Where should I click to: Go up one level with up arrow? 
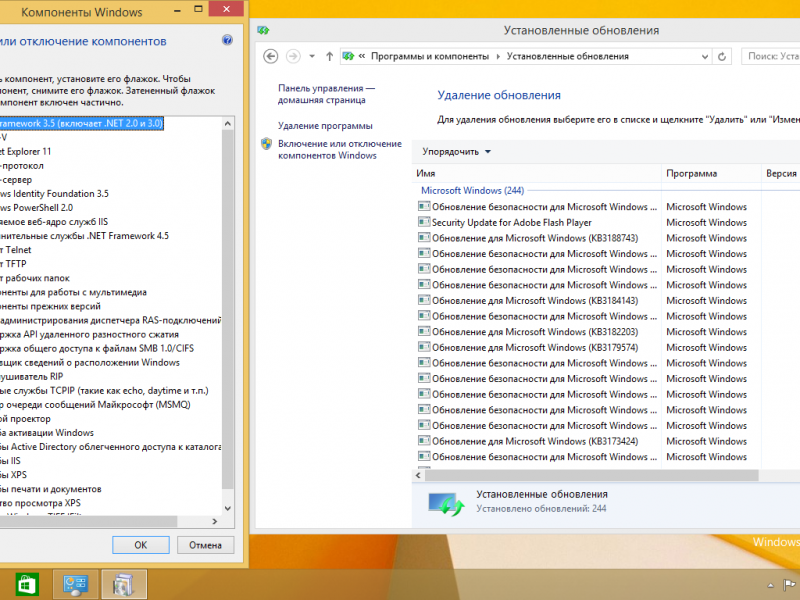click(330, 56)
